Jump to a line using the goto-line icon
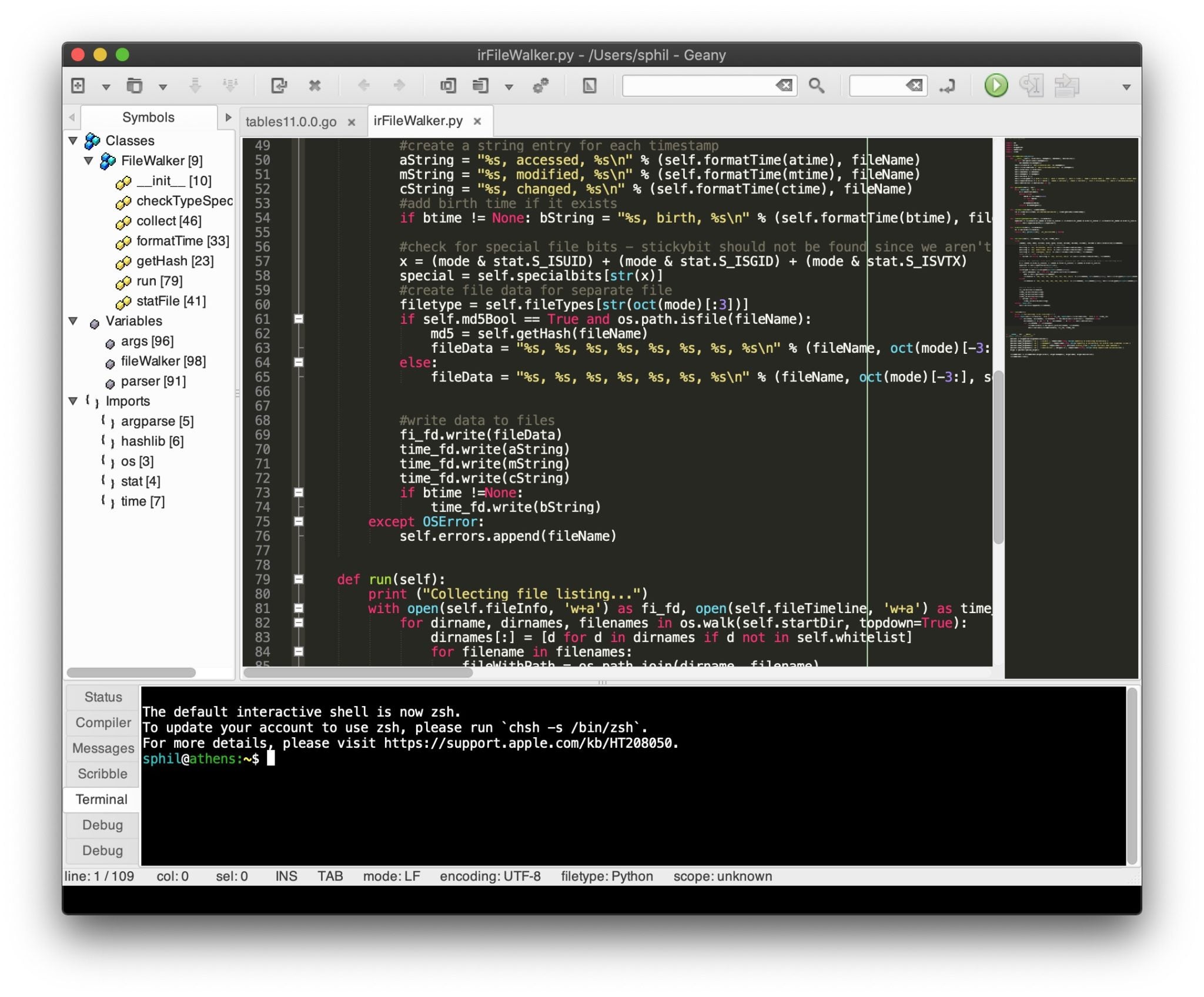 tap(948, 86)
